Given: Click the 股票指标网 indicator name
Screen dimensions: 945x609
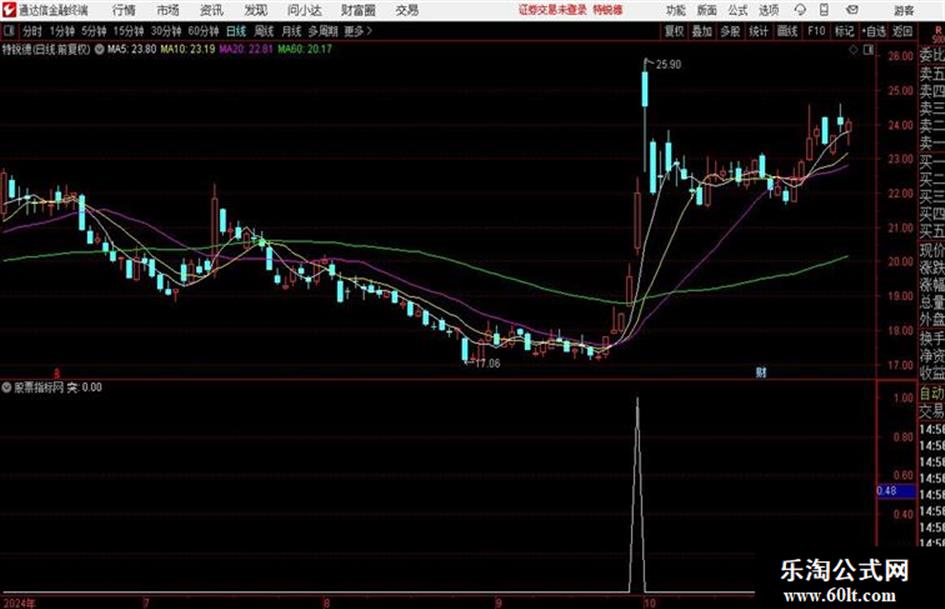Looking at the screenshot, I should 39,388.
